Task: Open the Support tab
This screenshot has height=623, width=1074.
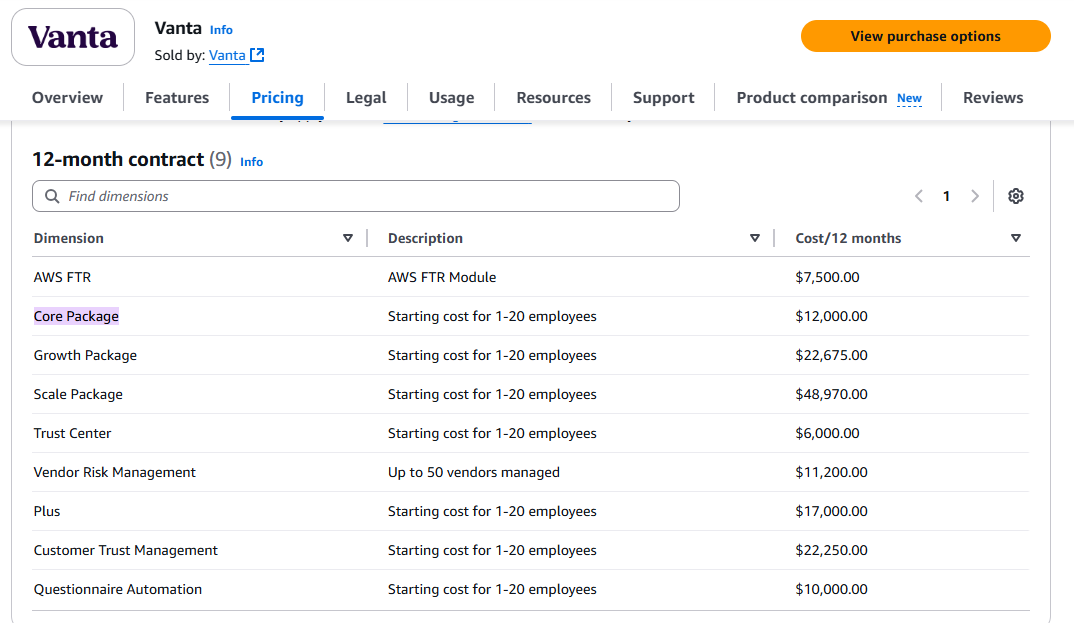Action: click(664, 98)
